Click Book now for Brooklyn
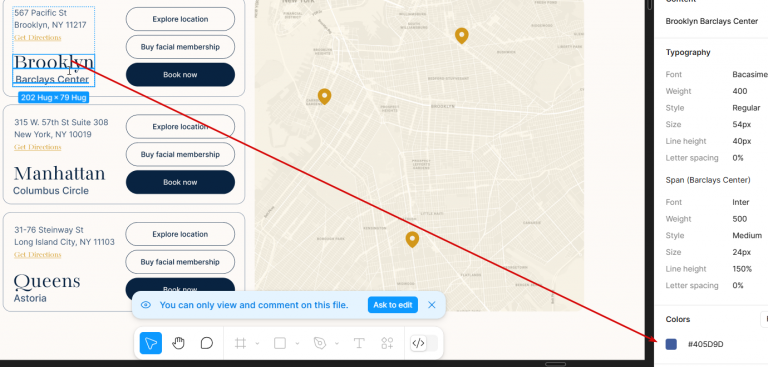Image resolution: width=768 pixels, height=367 pixels. tap(180, 74)
